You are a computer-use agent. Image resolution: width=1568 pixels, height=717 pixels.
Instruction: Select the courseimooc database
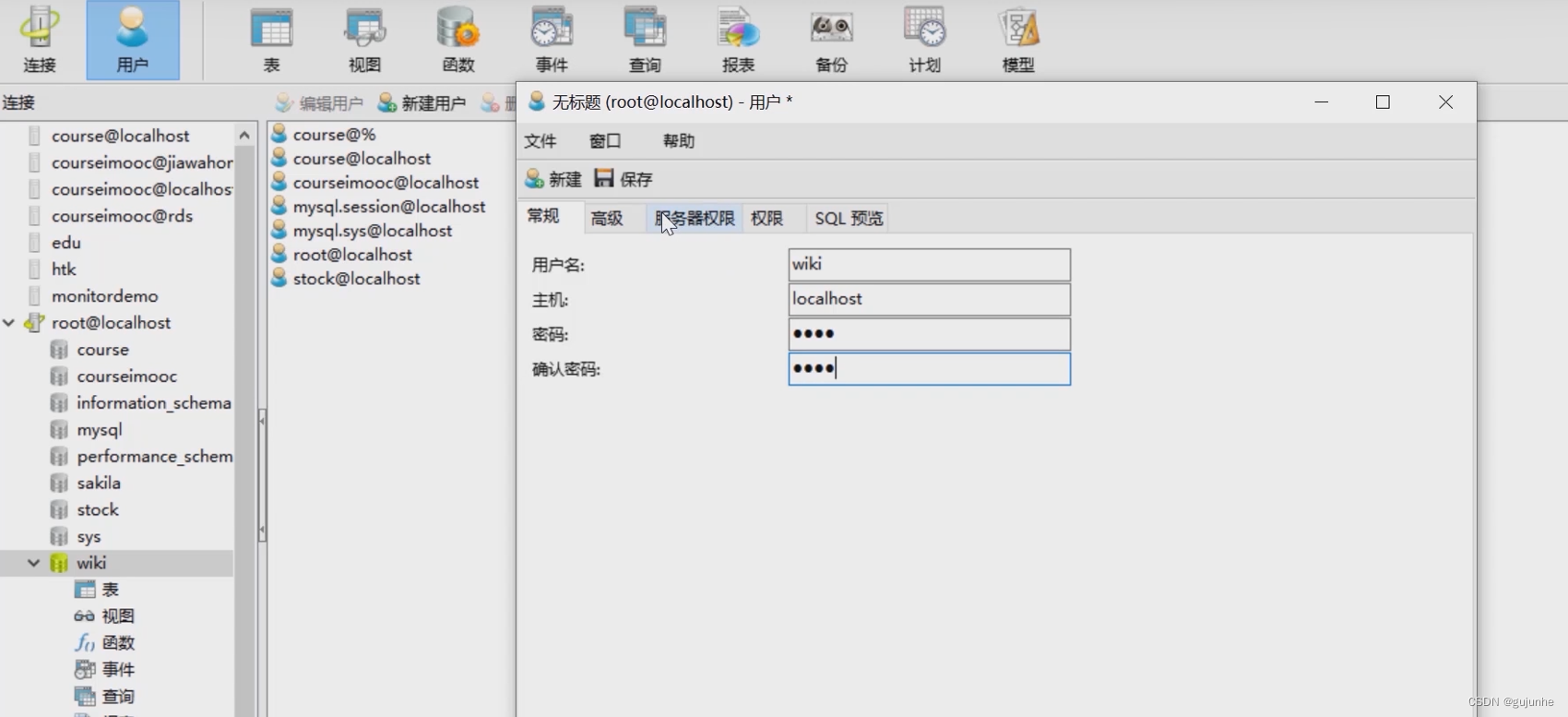(x=126, y=376)
